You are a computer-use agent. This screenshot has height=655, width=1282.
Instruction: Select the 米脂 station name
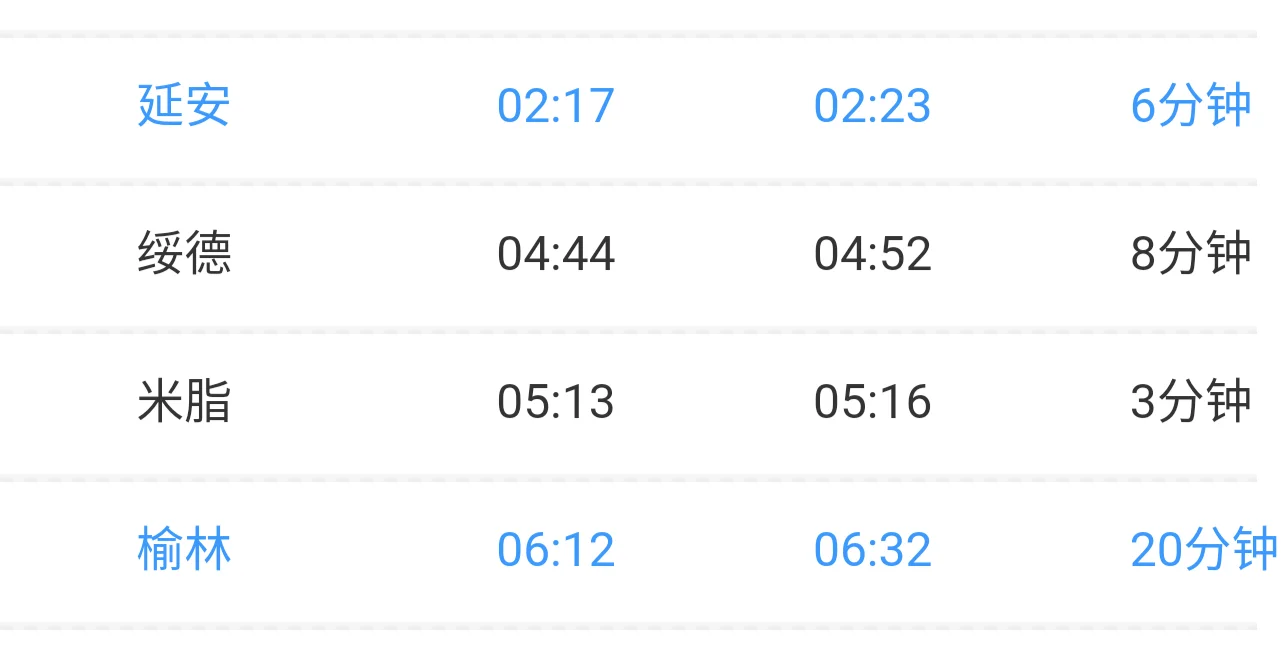coord(184,401)
